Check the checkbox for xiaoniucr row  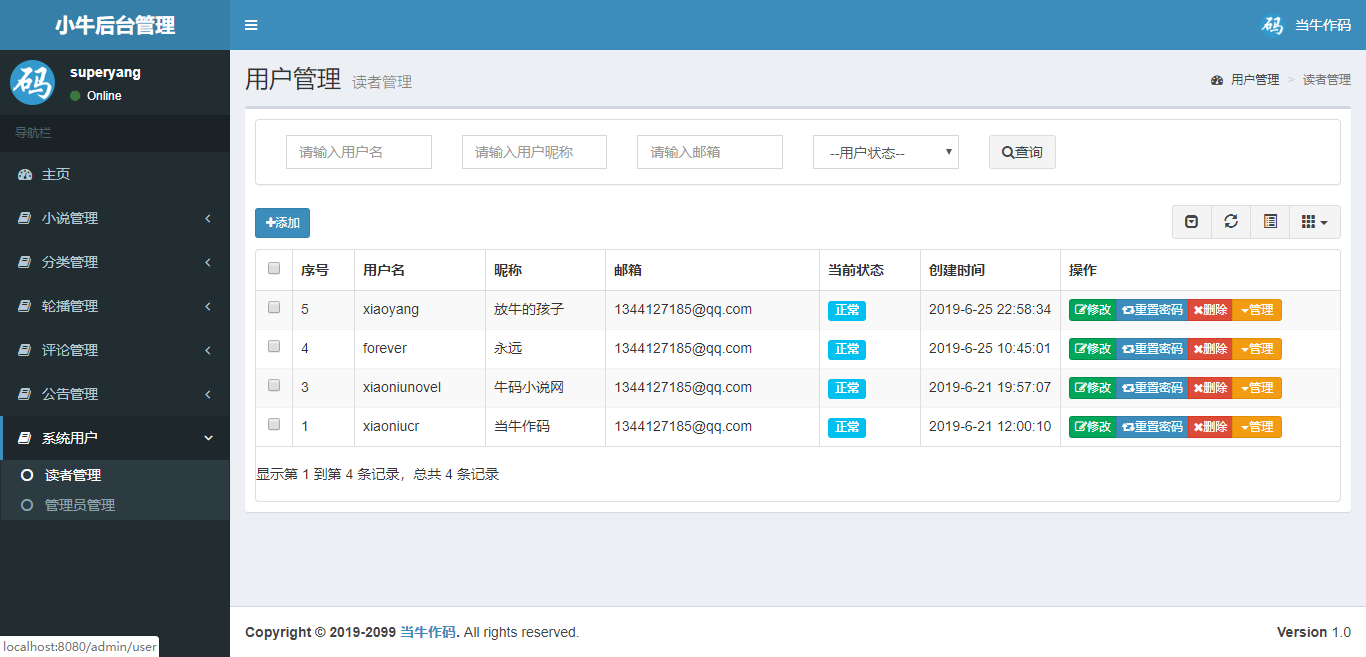(274, 424)
